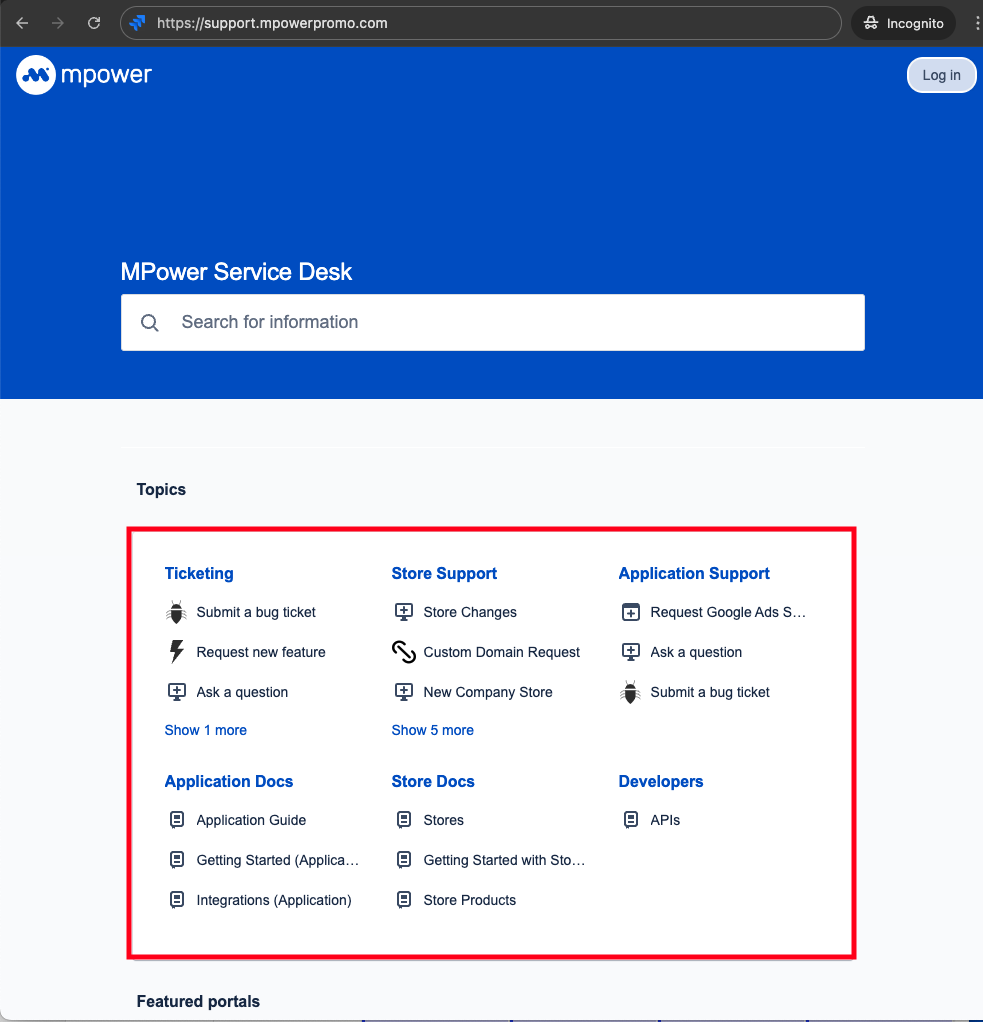Viewport: 983px width, 1022px height.
Task: Open the Store Products article
Action: 469,900
